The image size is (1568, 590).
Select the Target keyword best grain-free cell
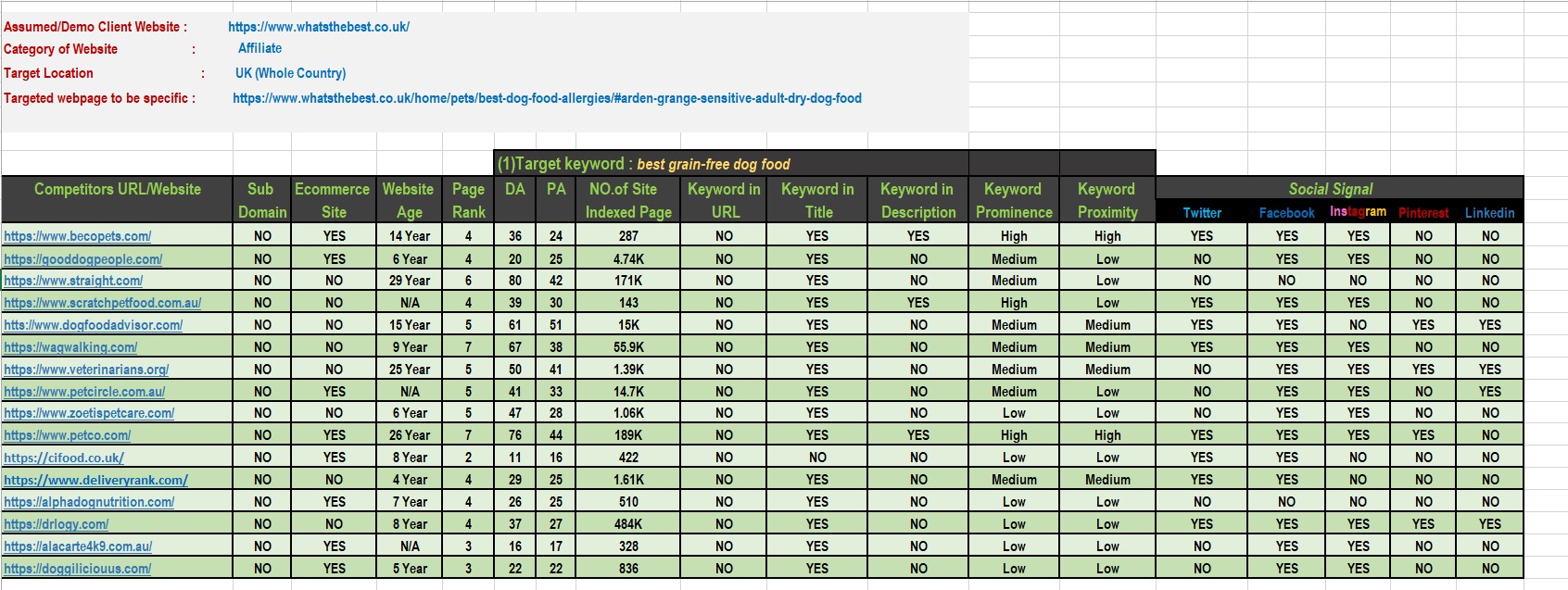click(x=731, y=164)
